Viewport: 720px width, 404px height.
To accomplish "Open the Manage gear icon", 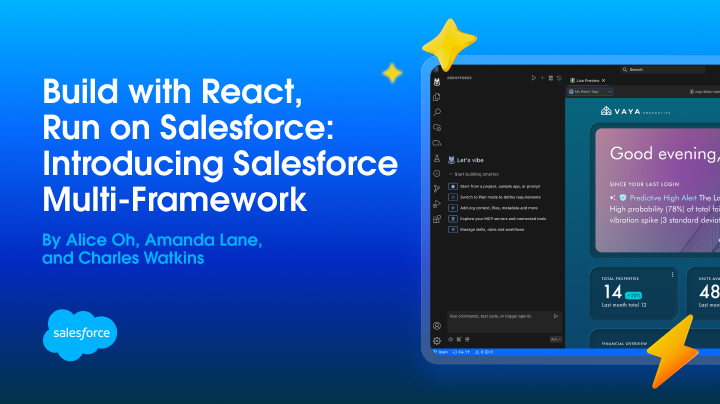I will click(x=437, y=340).
